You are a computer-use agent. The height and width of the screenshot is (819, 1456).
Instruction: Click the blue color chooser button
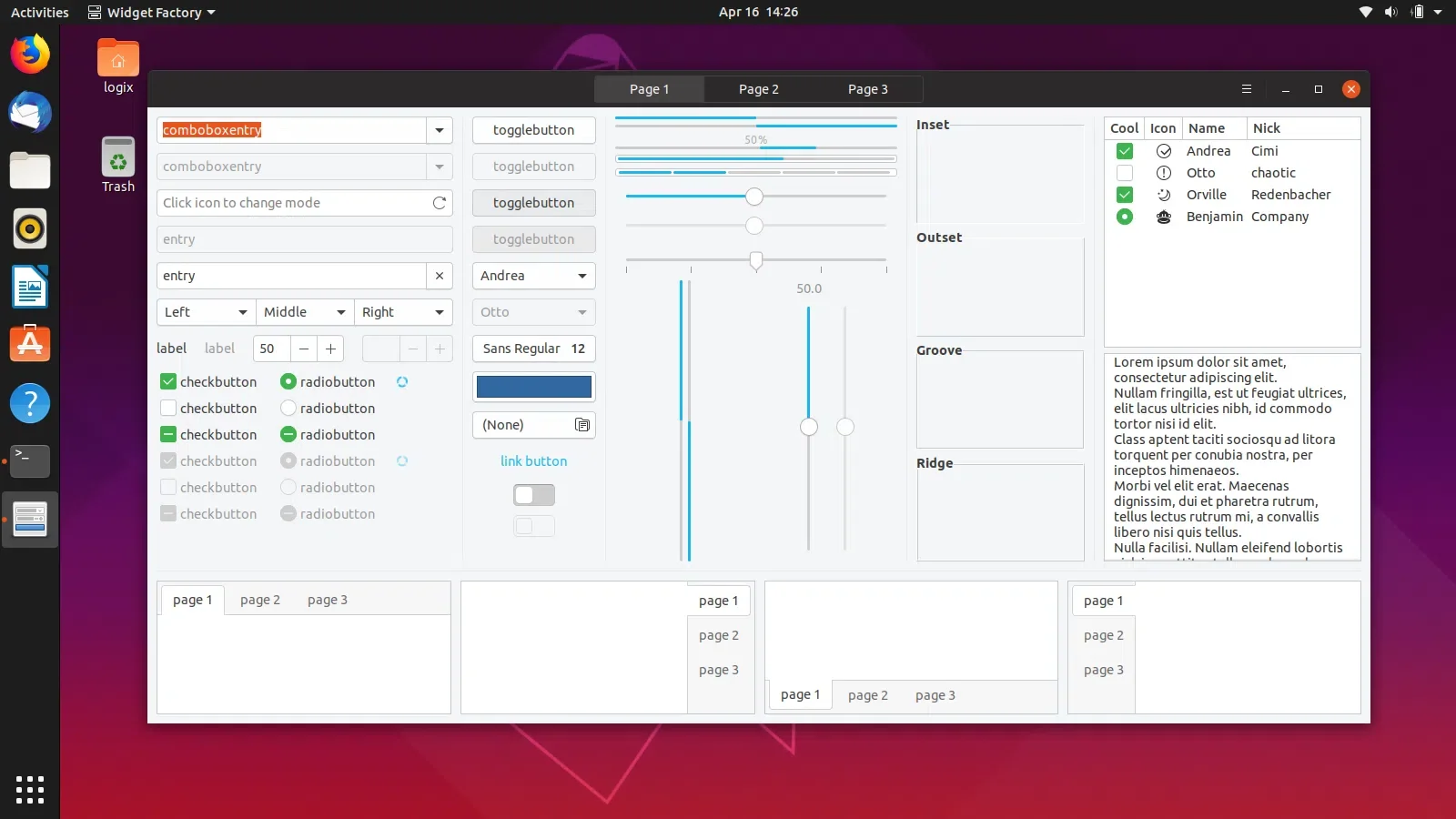pyautogui.click(x=533, y=387)
